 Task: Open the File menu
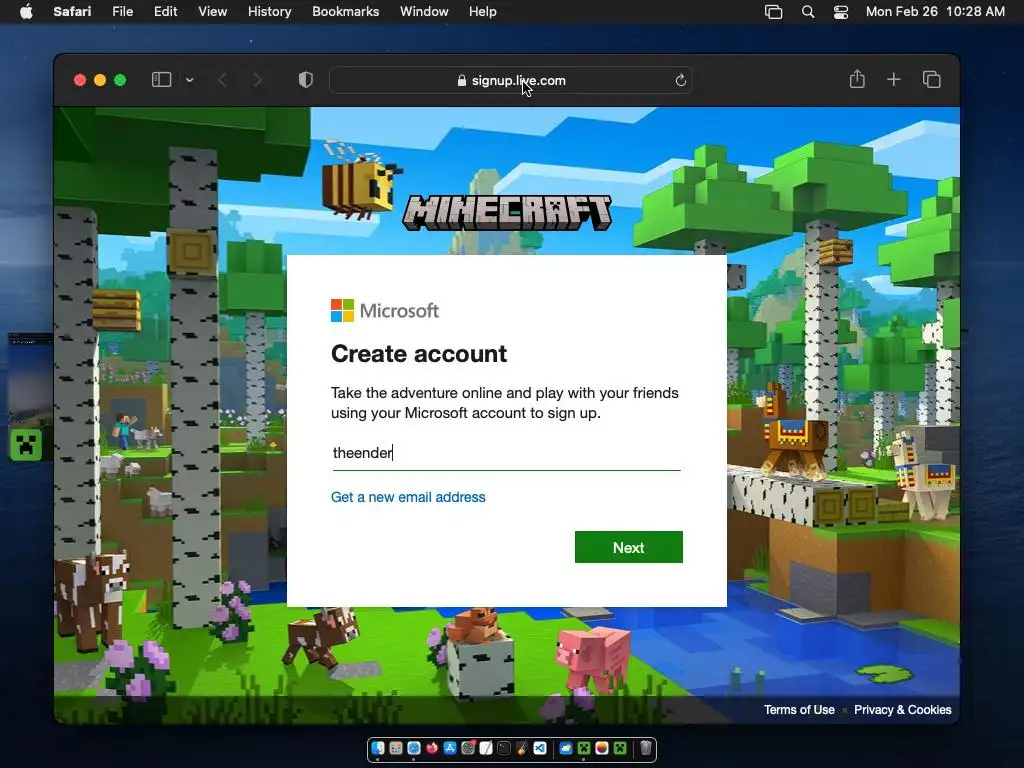click(122, 12)
